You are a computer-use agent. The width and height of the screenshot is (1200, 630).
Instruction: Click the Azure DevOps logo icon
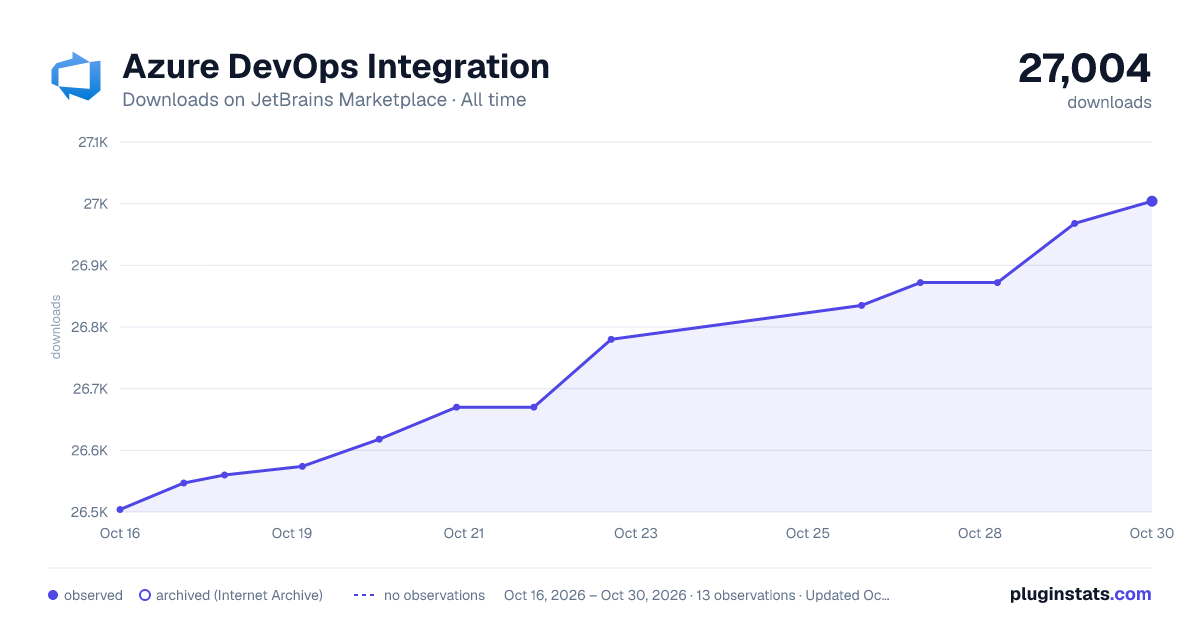pos(76,76)
